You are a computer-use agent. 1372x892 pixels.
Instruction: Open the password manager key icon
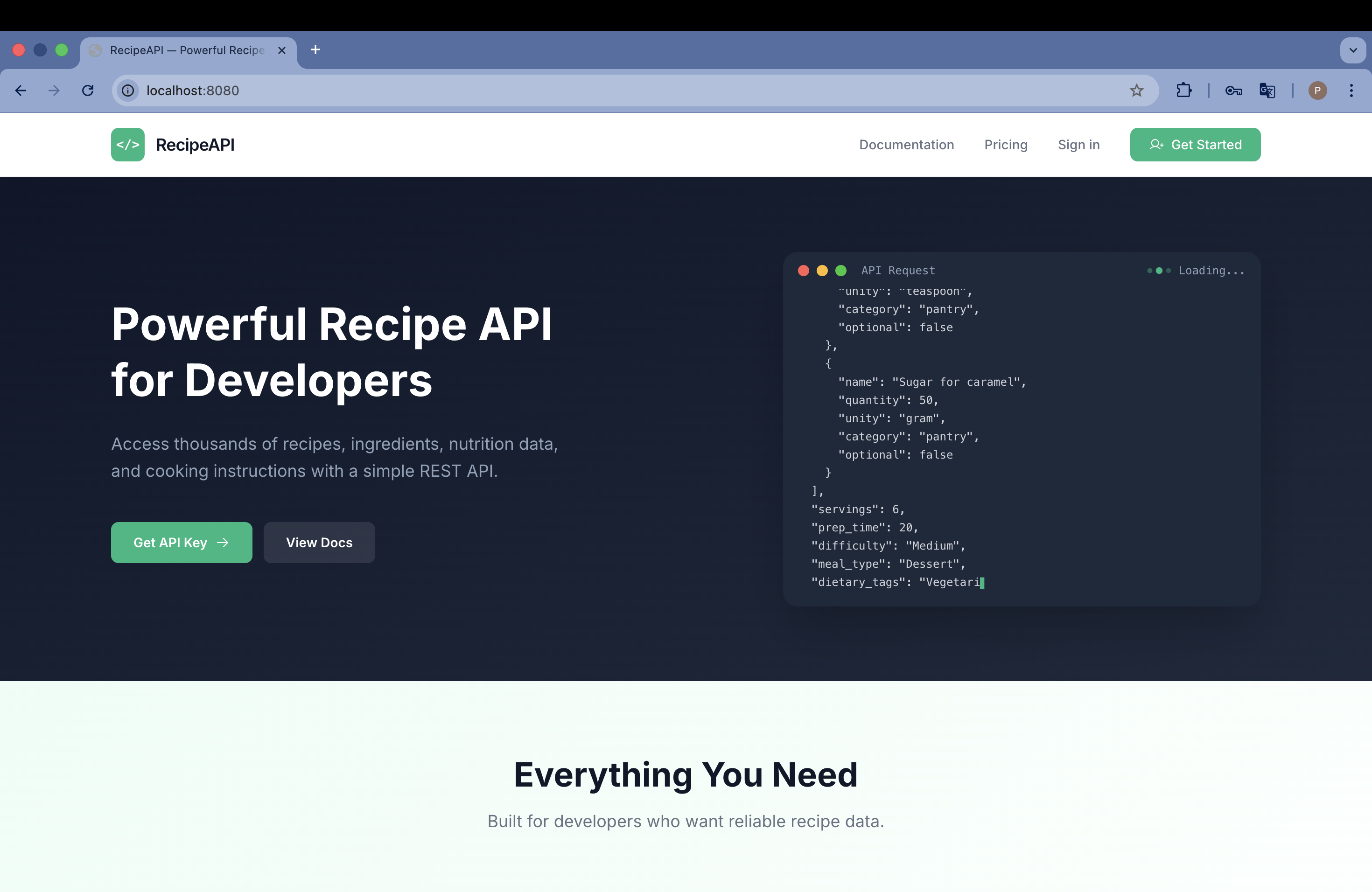[x=1233, y=91]
